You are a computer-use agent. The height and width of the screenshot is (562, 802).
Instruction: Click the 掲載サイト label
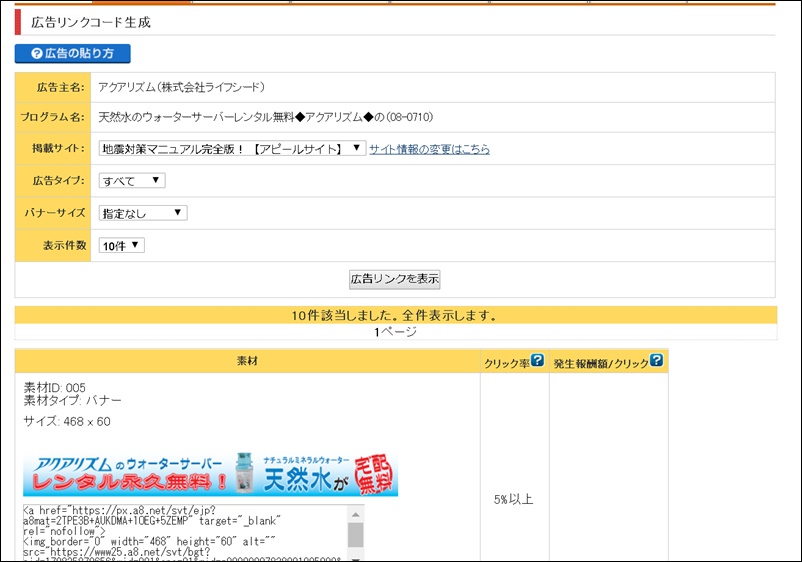coord(58,148)
